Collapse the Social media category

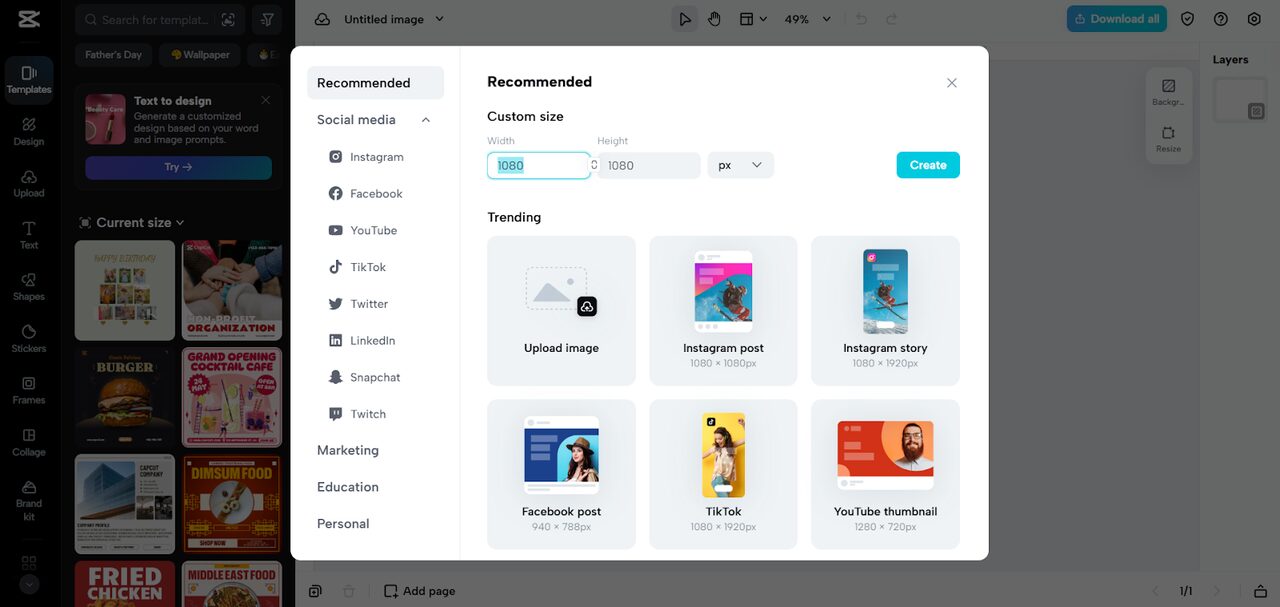[425, 120]
